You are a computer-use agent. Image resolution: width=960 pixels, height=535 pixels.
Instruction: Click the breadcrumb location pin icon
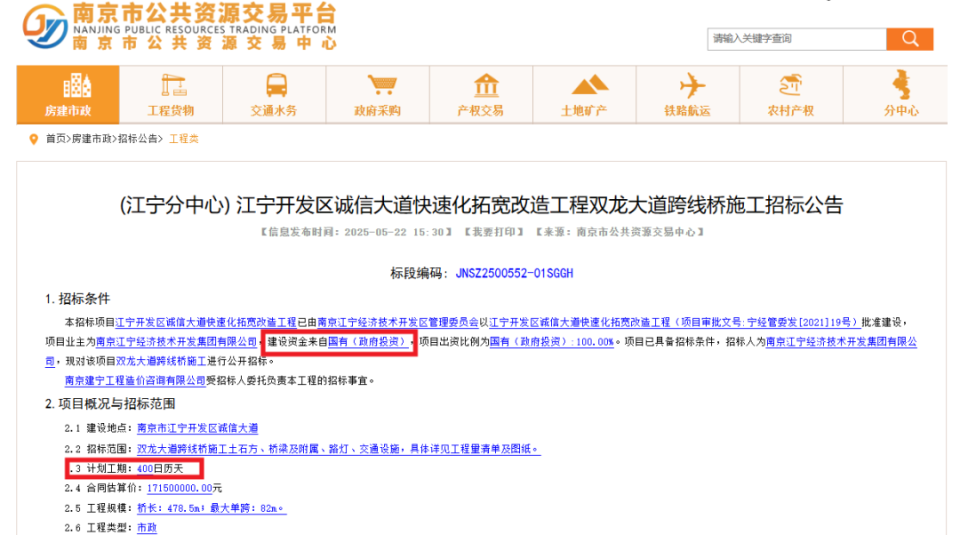click(x=34, y=139)
